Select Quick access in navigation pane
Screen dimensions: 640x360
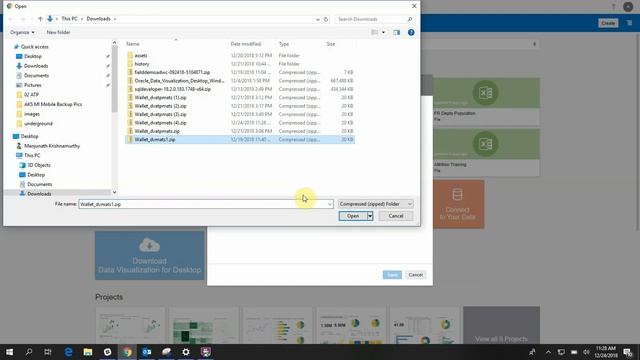point(34,47)
